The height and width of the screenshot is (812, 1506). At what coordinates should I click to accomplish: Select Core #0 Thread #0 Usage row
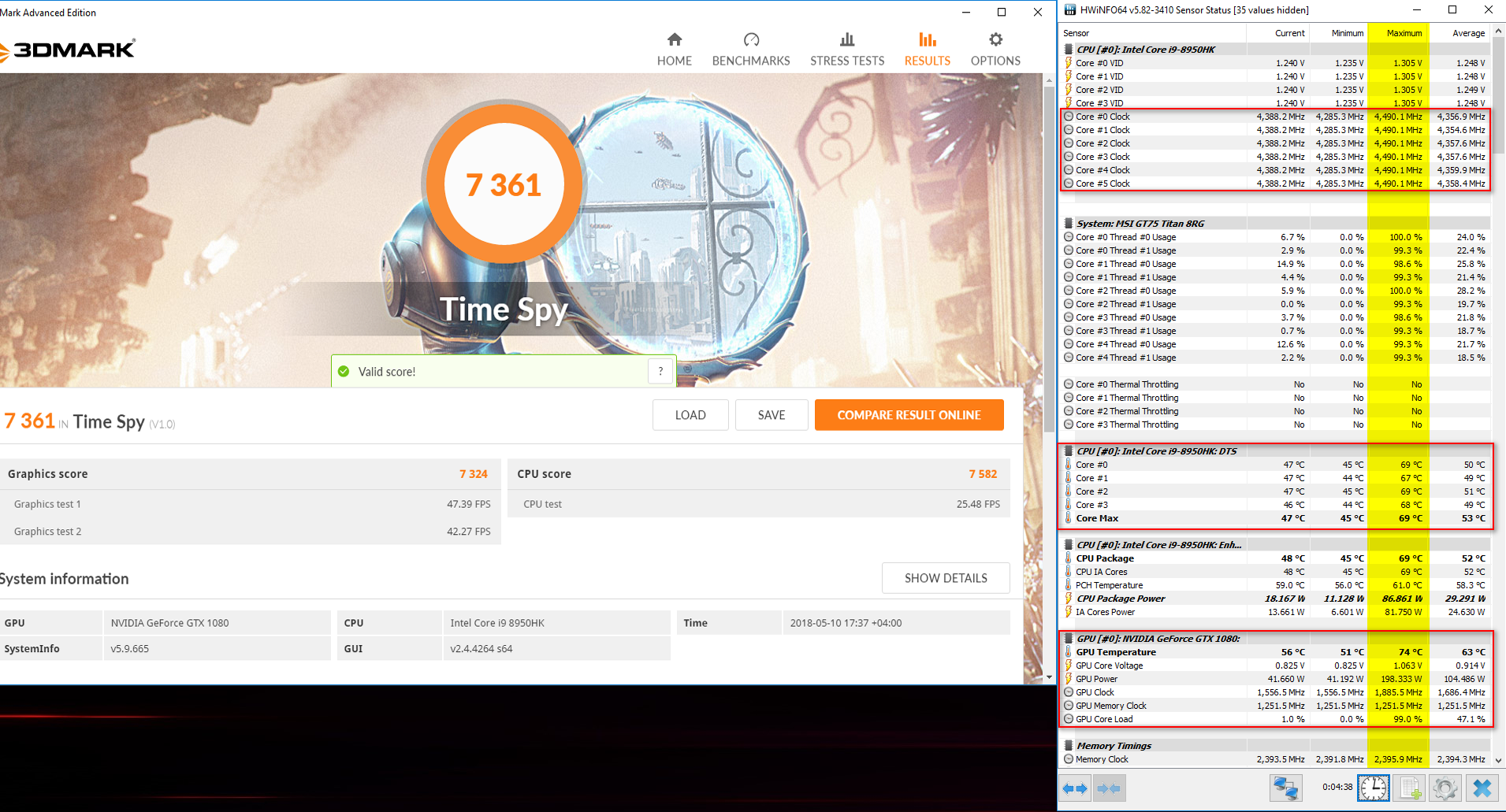pyautogui.click(x=1275, y=237)
